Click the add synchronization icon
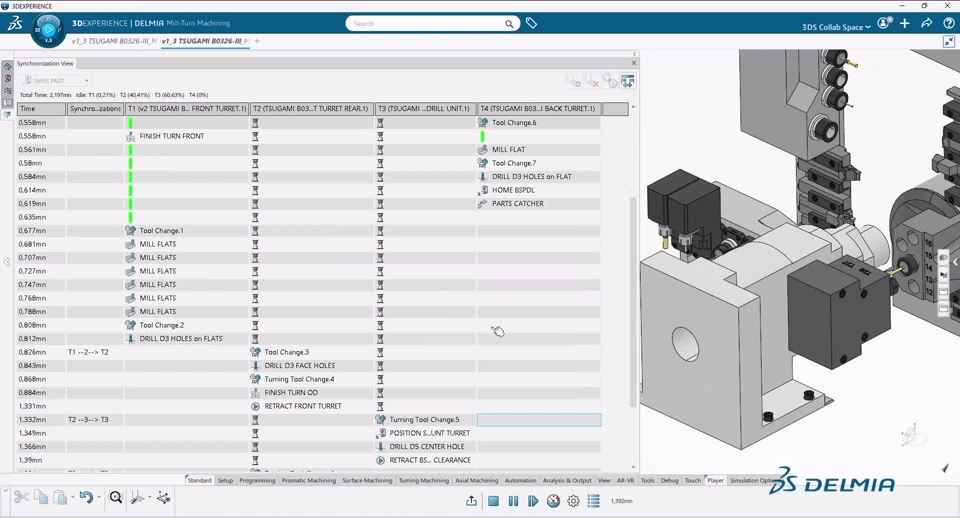 573,81
